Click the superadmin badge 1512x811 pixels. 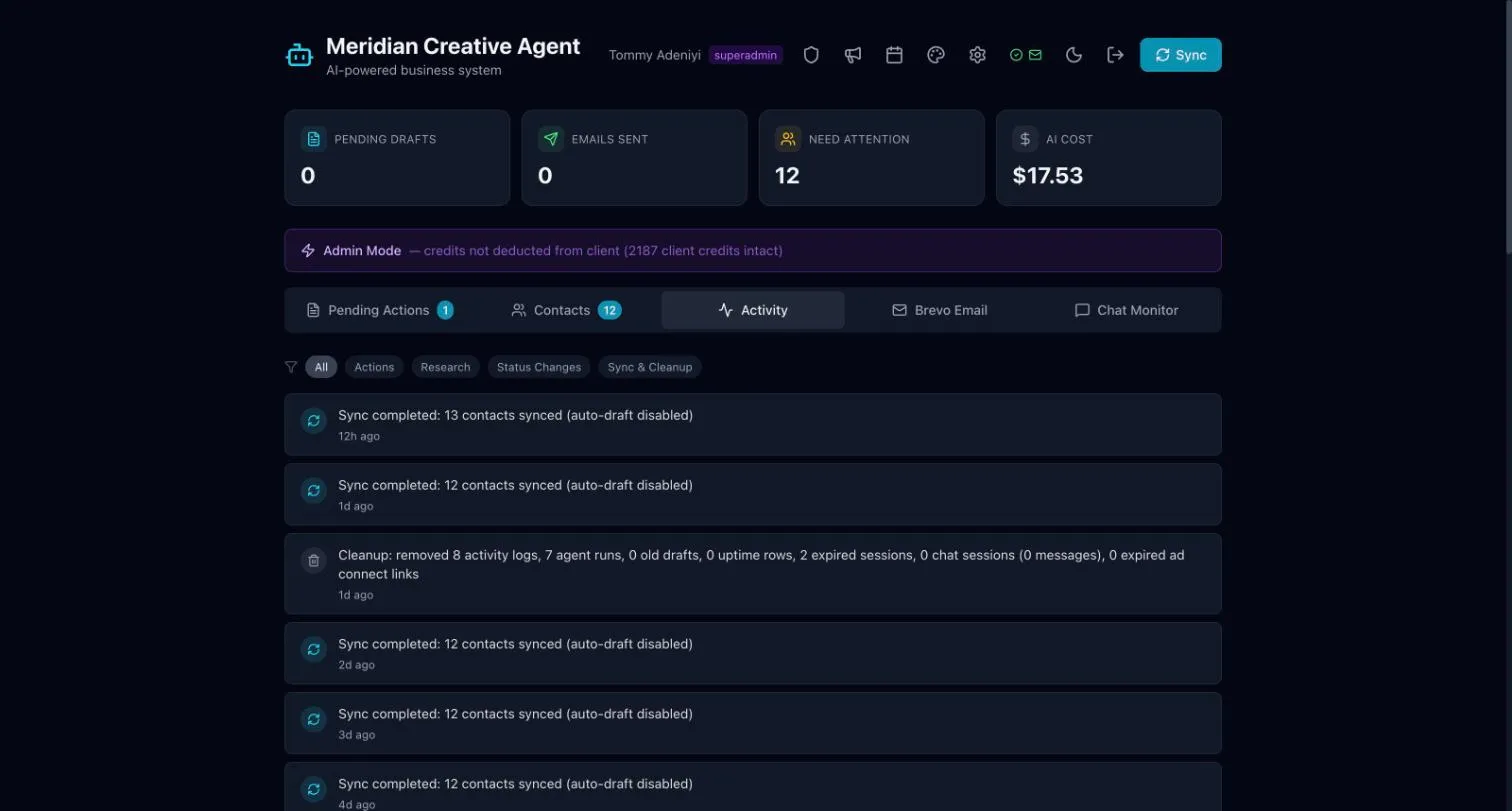click(746, 55)
